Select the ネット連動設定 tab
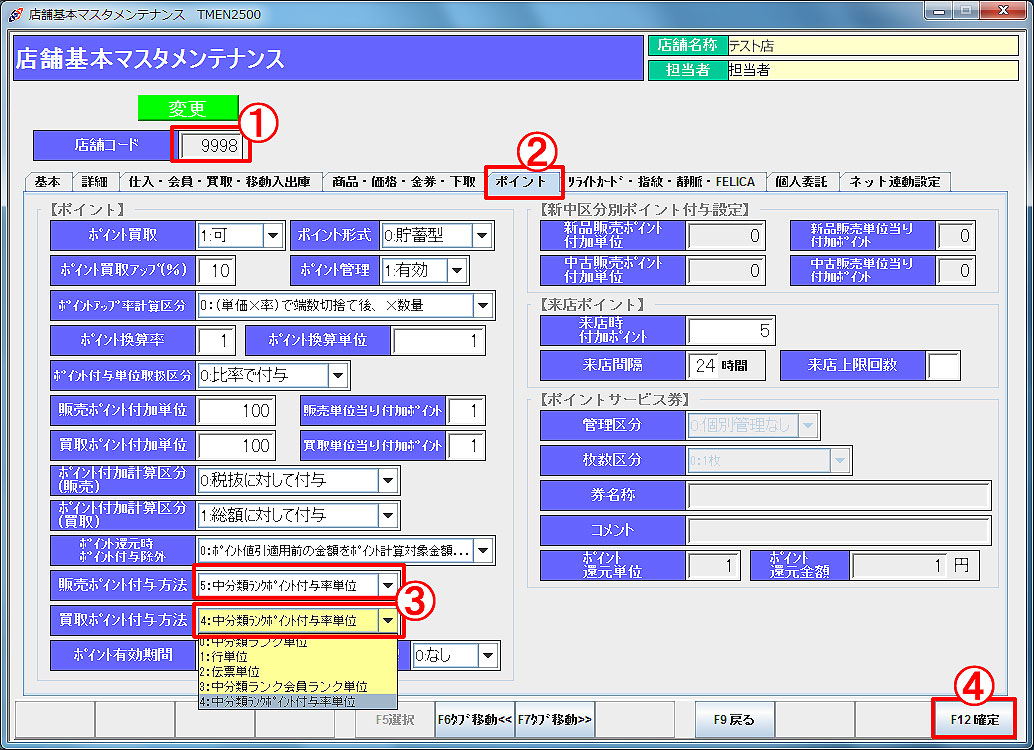The height and width of the screenshot is (750, 1034). coord(895,182)
